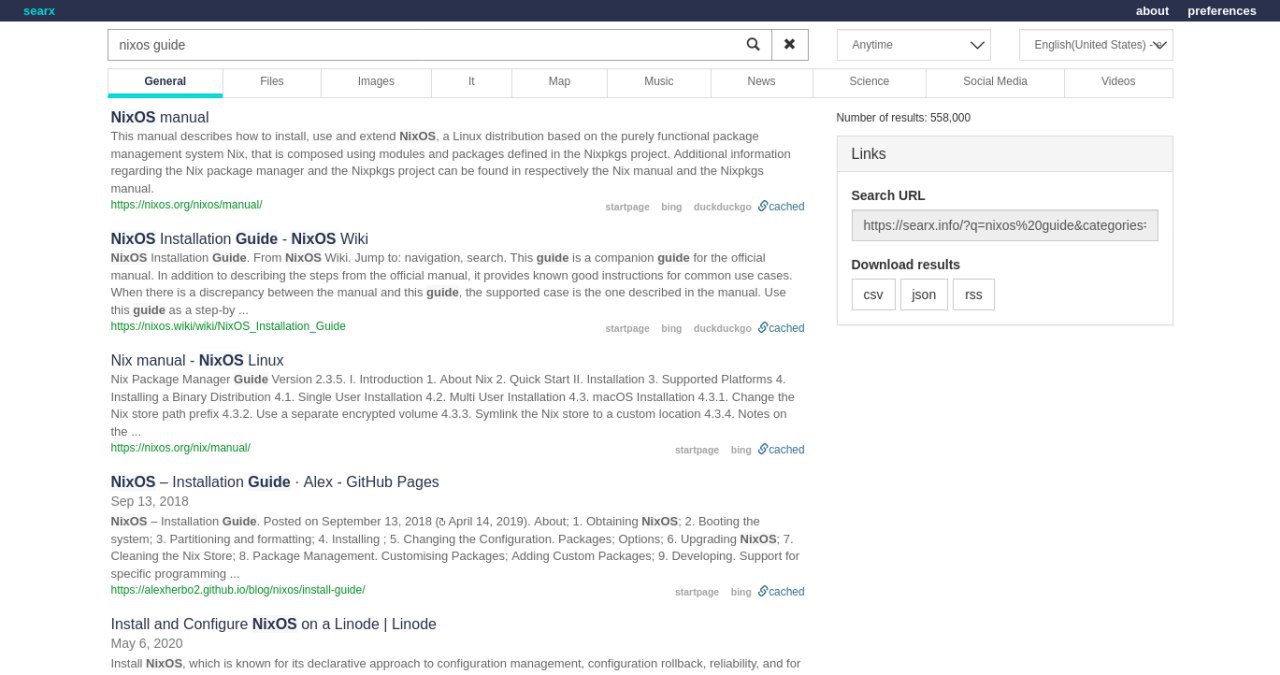
Task: Select the Search URL text field
Action: coord(1005,225)
